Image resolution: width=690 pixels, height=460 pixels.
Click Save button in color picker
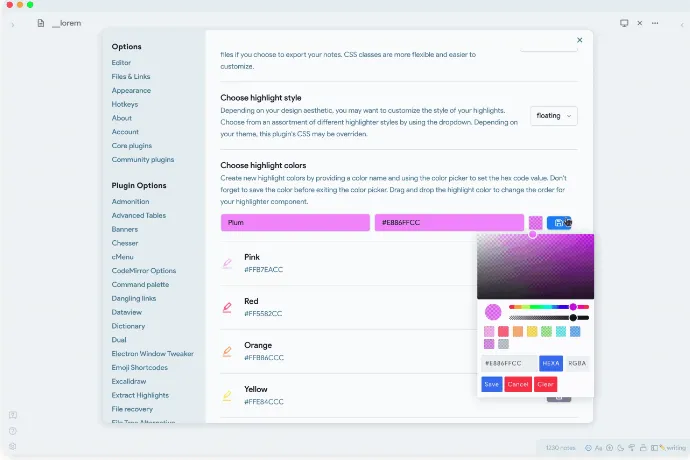492,384
